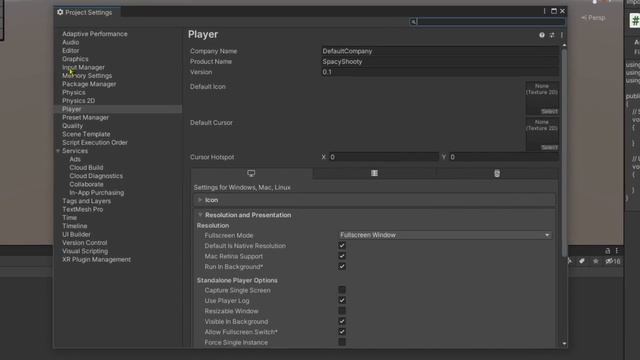Select the Dedicated Server platform tab icon

(x=374, y=173)
